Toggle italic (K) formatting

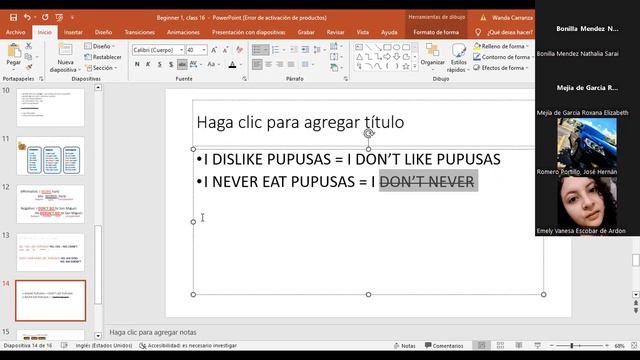click(x=148, y=64)
